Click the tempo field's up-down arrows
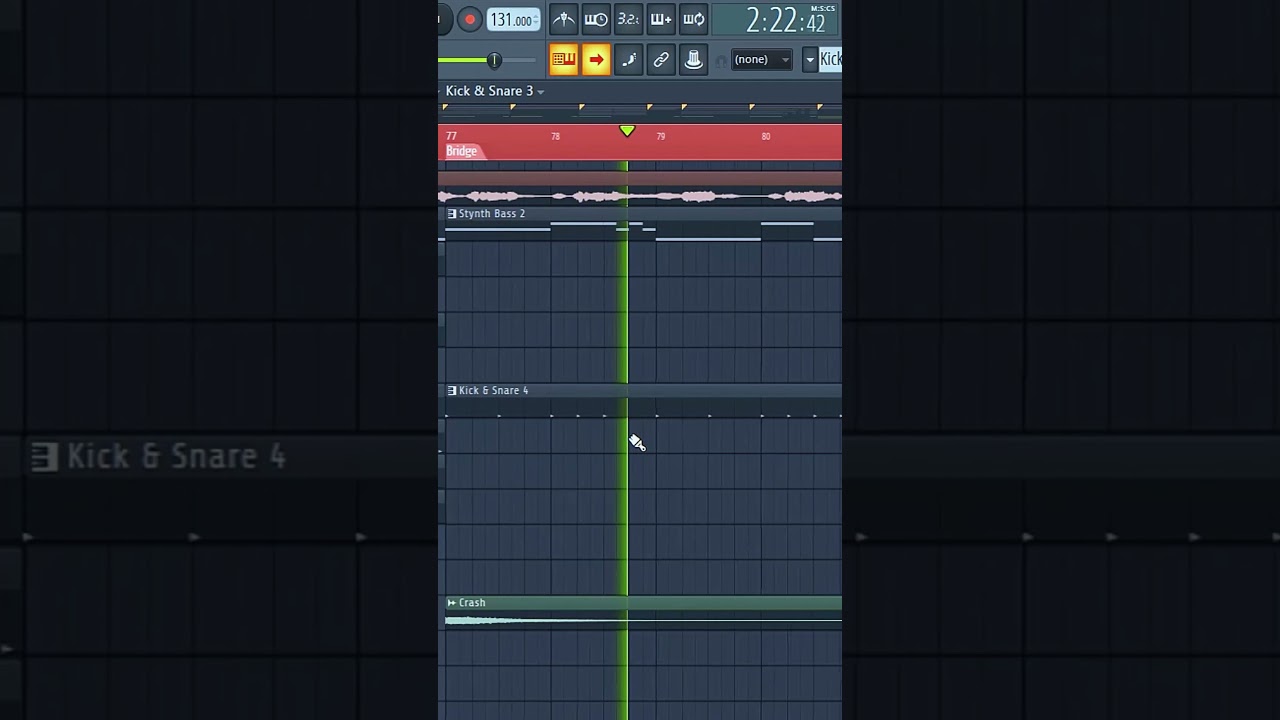Viewport: 1280px width, 720px height. 537,20
